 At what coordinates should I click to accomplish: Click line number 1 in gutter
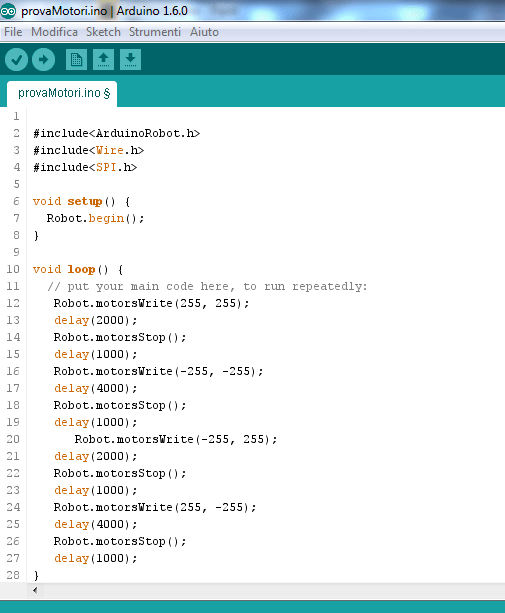click(x=16, y=116)
